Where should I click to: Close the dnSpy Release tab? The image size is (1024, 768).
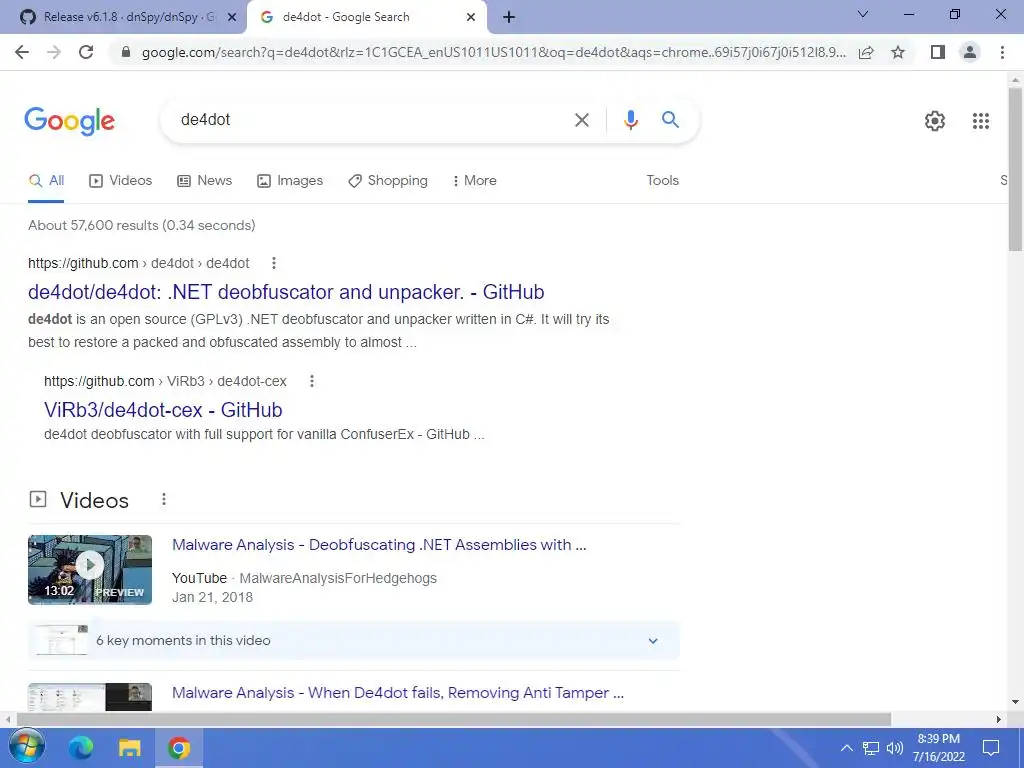tap(232, 18)
